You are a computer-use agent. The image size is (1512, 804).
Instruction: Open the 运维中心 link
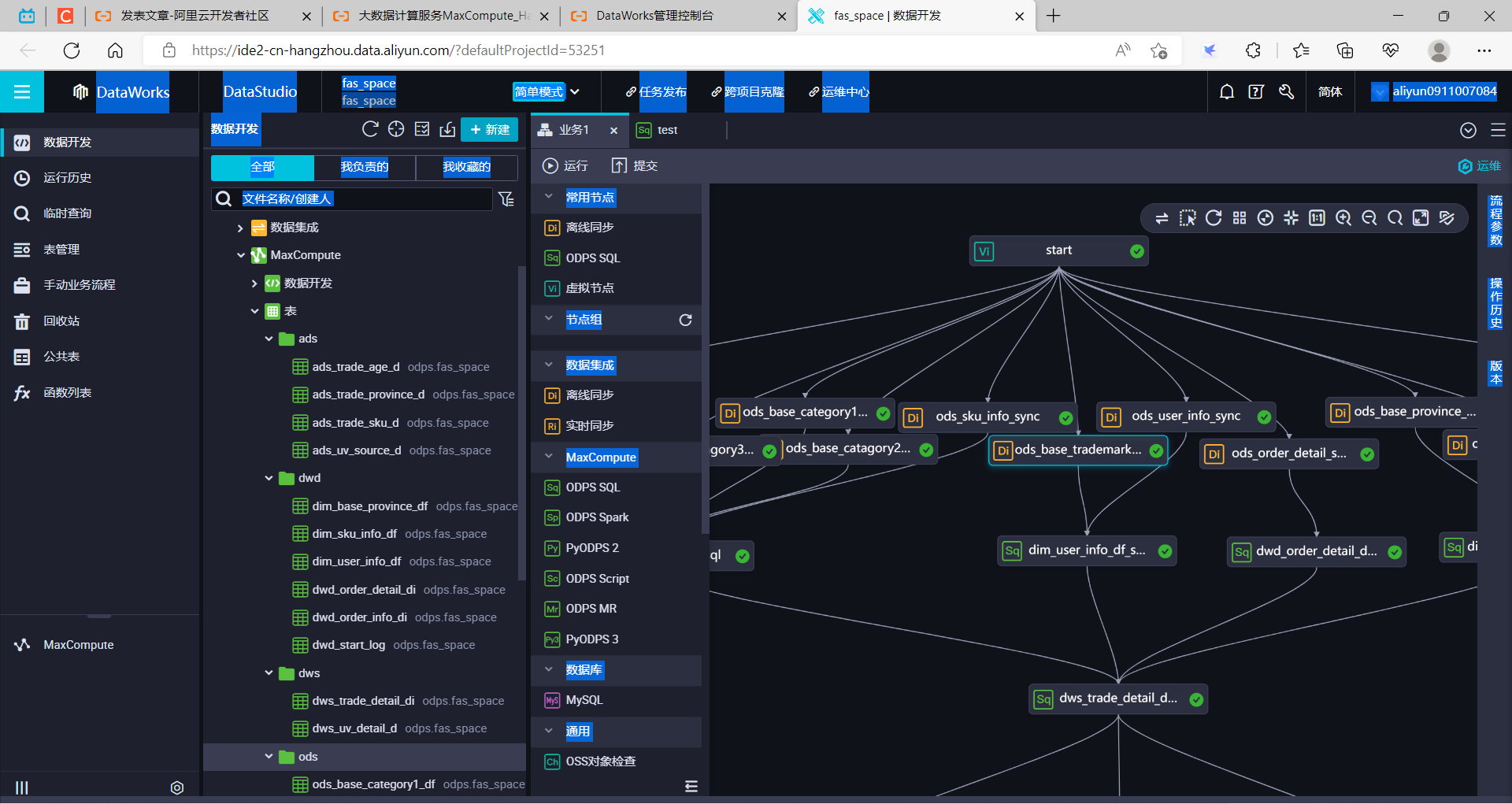(x=839, y=92)
